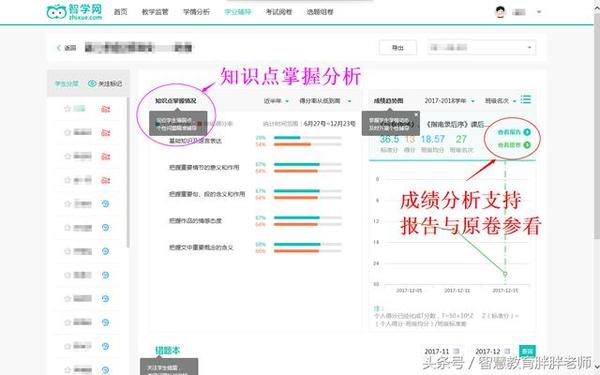The width and height of the screenshot is (600, 375).
Task: Click the 错题本 section heading
Action: [167, 350]
